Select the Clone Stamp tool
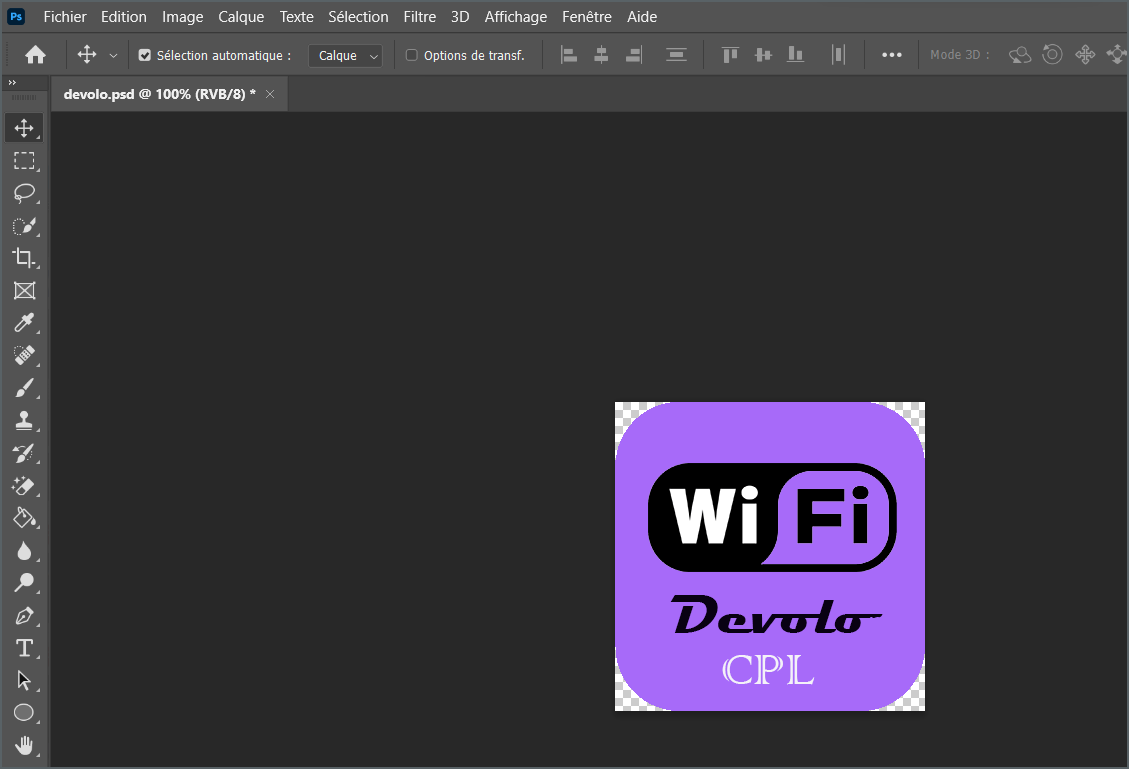The height and width of the screenshot is (769, 1129). pyautogui.click(x=24, y=421)
